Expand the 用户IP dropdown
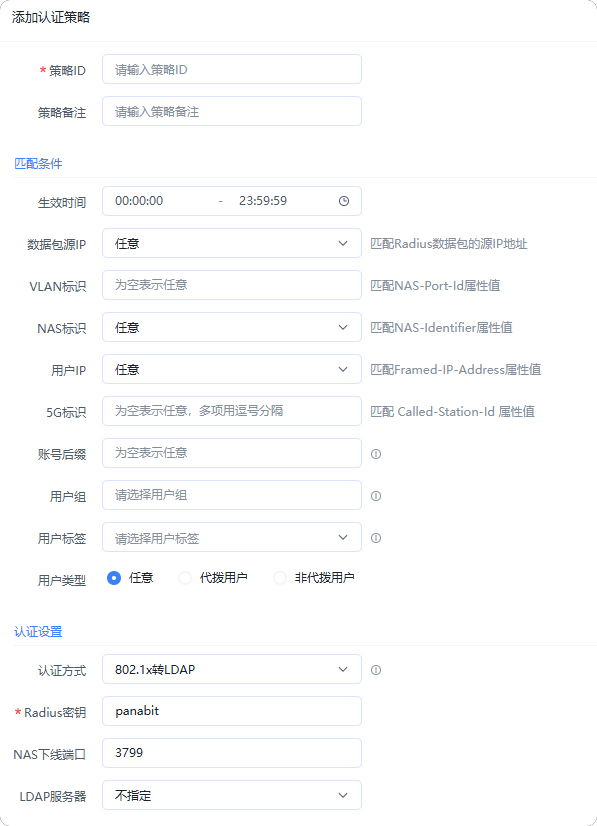 (232, 369)
